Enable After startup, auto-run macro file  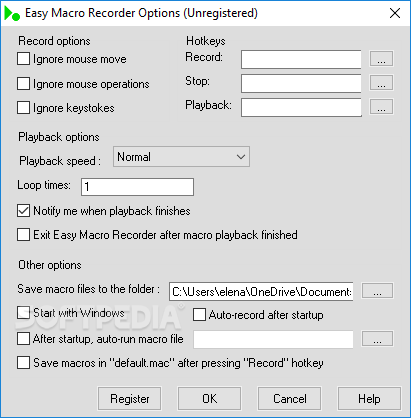tap(23, 339)
